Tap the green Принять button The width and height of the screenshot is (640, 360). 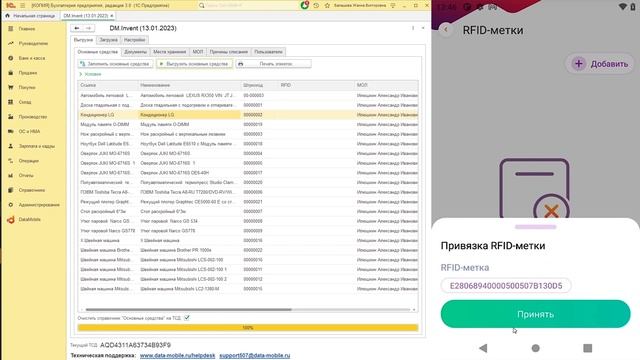(x=535, y=314)
